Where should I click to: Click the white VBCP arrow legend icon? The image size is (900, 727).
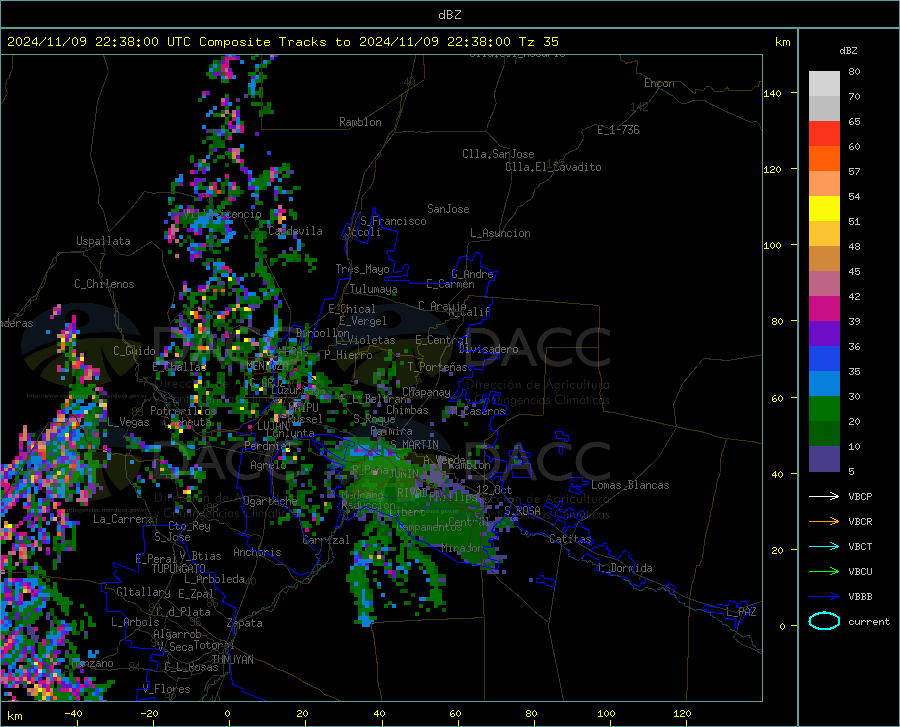click(824, 496)
